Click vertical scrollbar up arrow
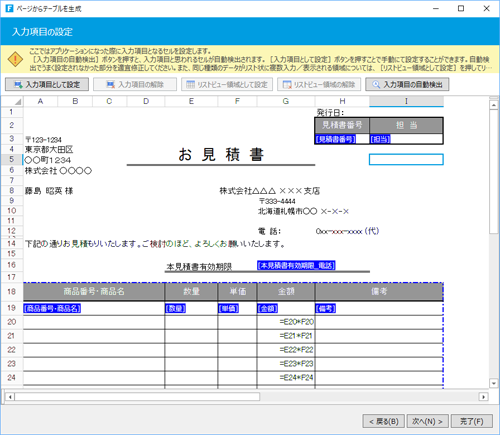 494,105
